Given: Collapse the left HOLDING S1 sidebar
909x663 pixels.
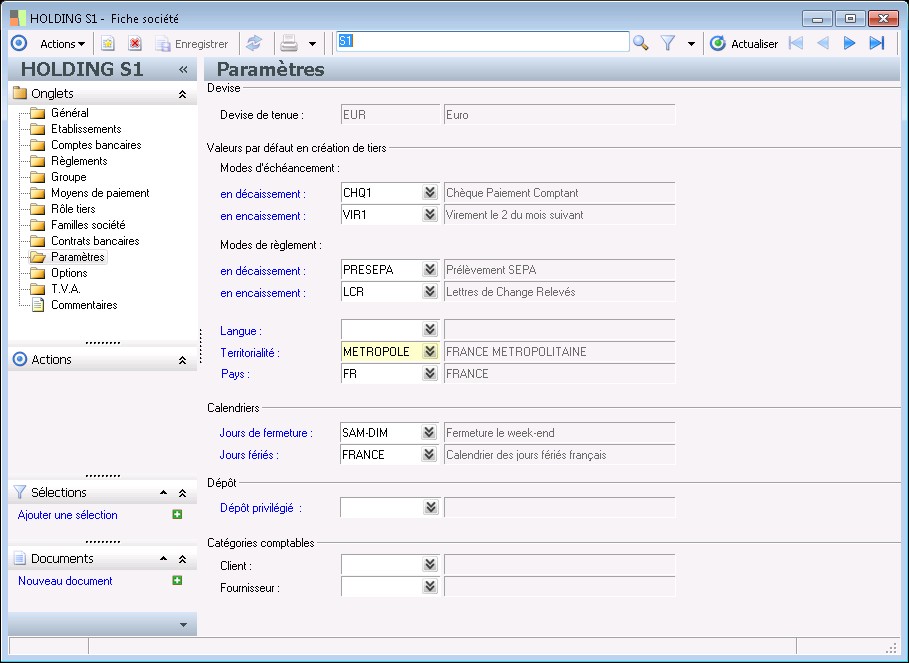Looking at the screenshot, I should [183, 70].
